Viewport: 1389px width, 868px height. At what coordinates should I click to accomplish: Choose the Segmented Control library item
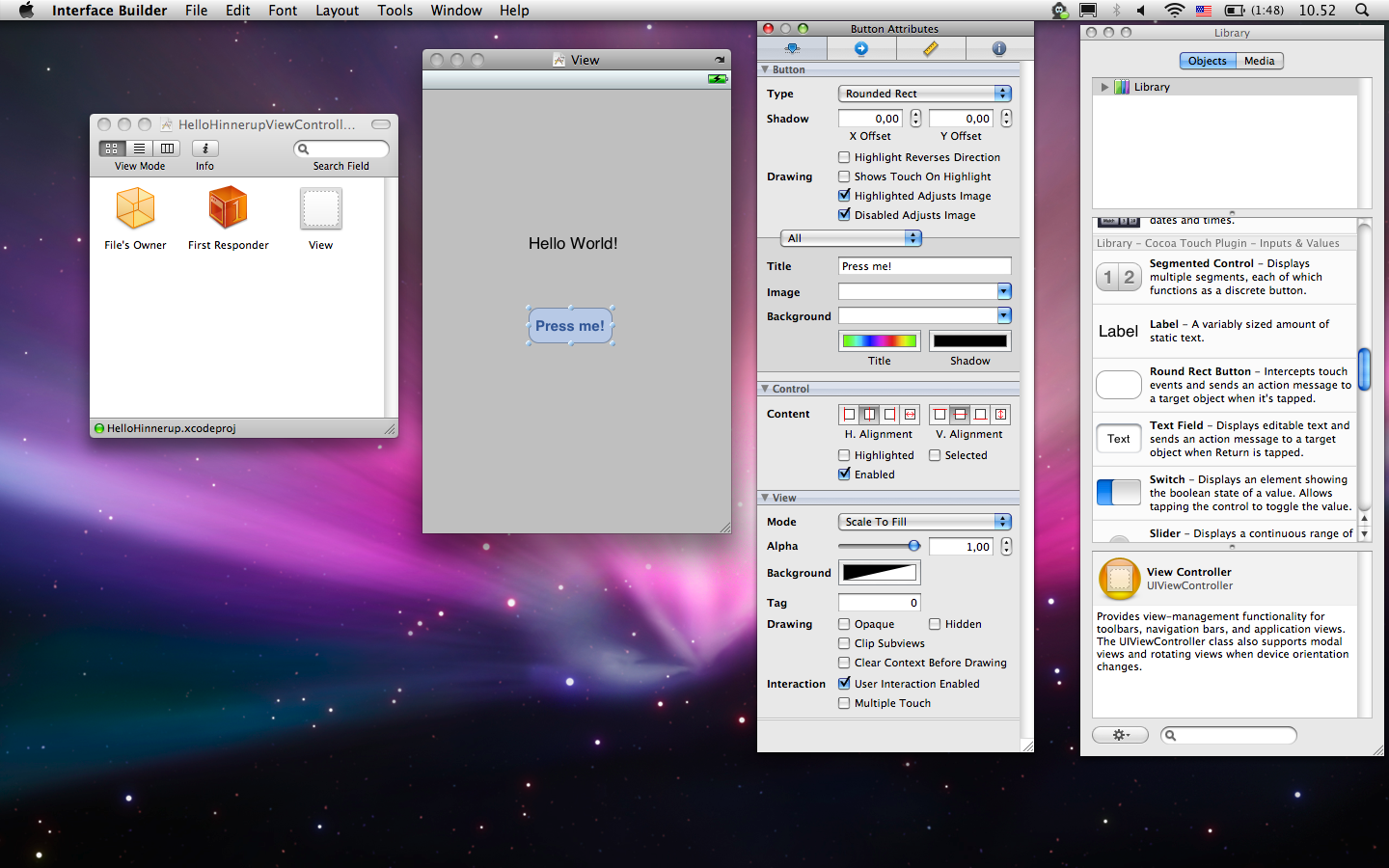(x=1225, y=277)
